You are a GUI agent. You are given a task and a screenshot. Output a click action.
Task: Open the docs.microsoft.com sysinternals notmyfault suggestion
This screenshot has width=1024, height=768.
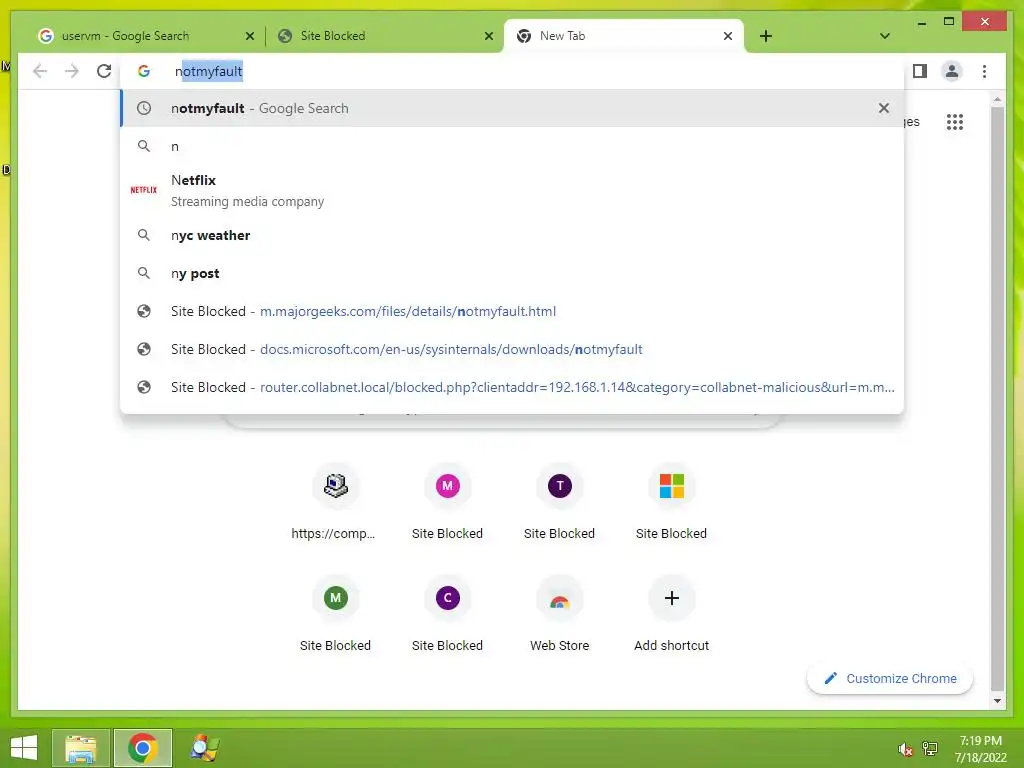[x=512, y=349]
